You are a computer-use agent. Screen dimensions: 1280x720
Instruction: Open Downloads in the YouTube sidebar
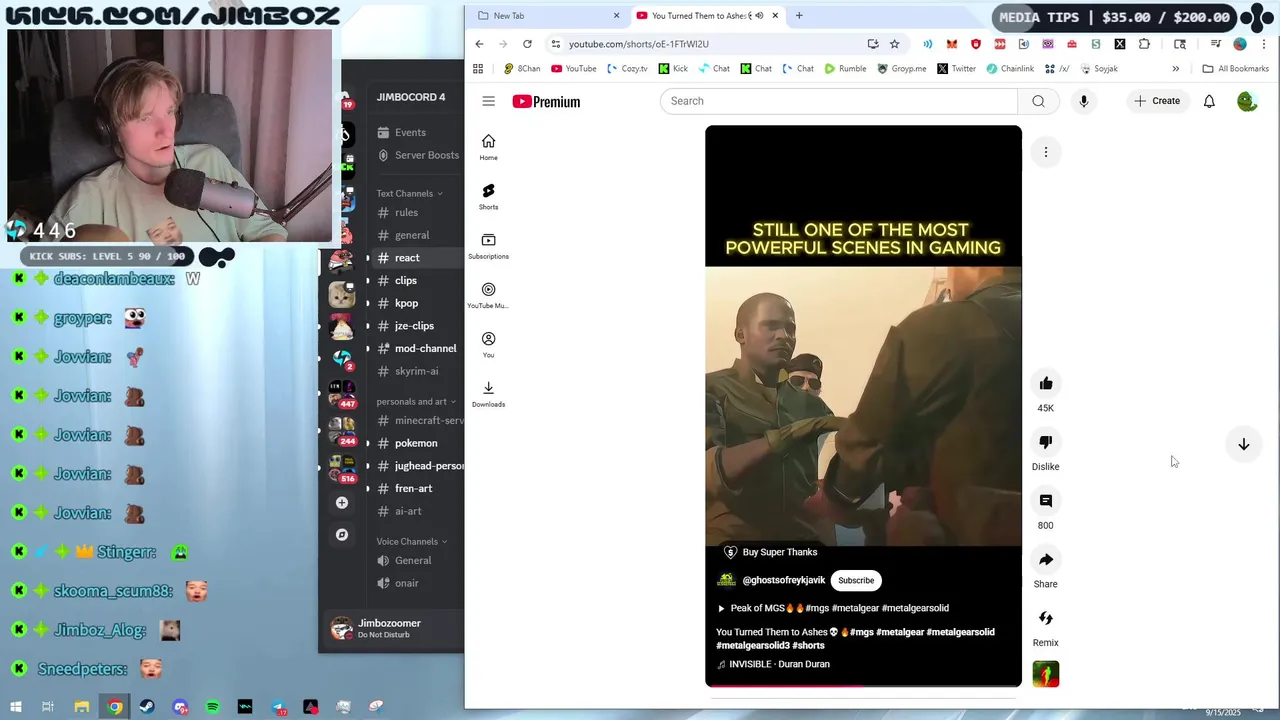coord(488,393)
